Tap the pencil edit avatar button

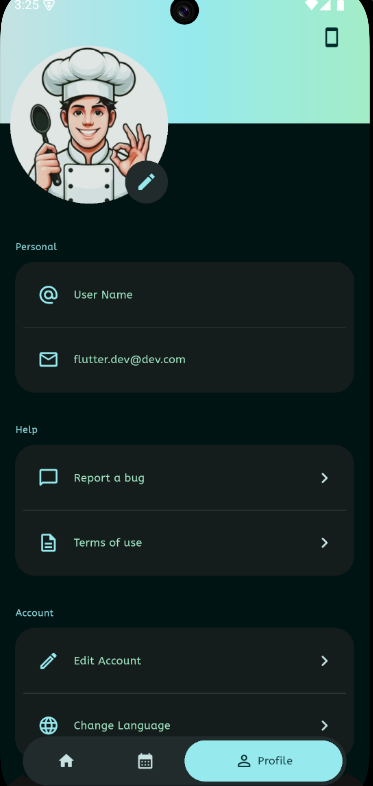146,182
